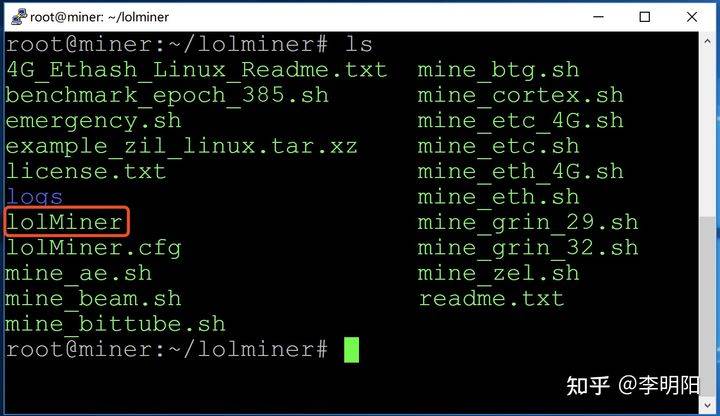This screenshot has height=416, width=720.
Task: Click the benchmark_epoch_385.sh file name
Action: coord(167,96)
